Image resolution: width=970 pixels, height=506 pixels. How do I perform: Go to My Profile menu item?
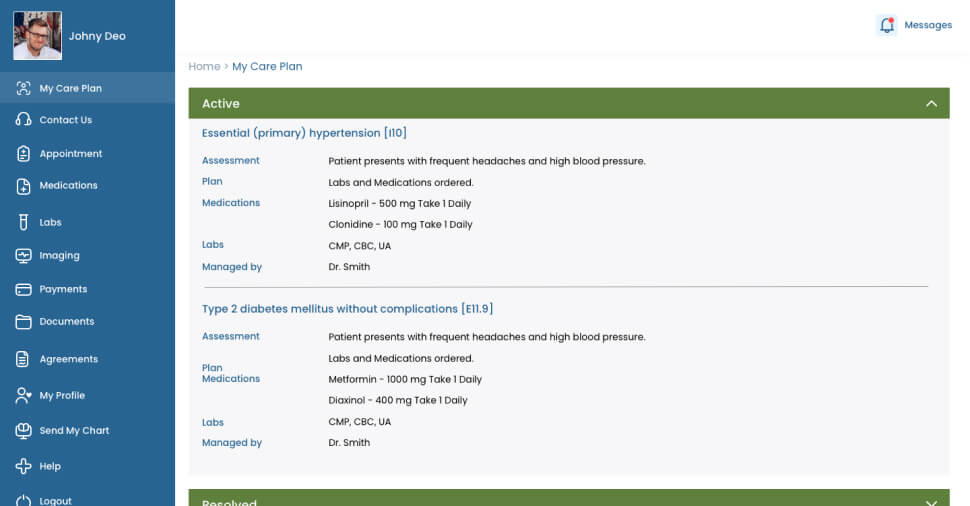click(62, 395)
